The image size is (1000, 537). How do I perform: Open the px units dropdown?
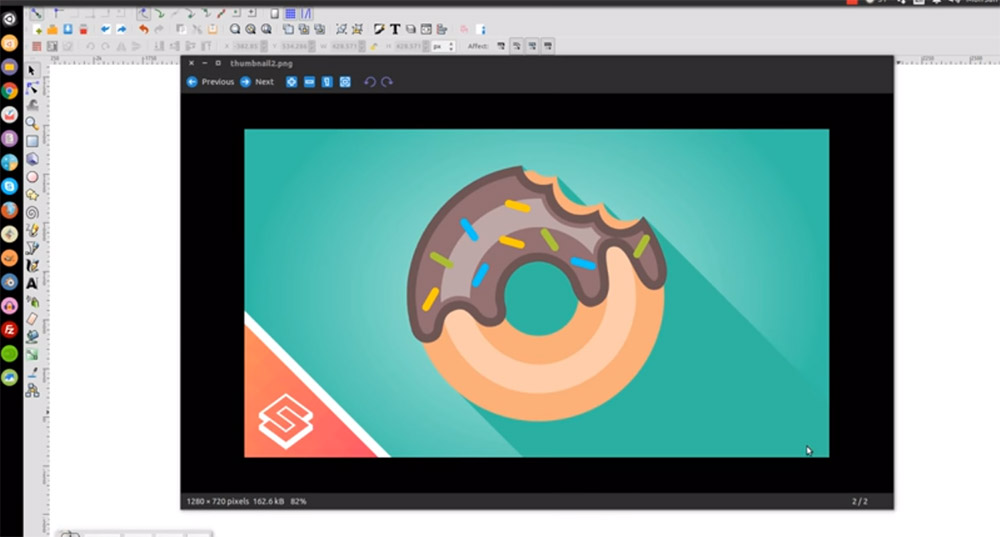(443, 47)
